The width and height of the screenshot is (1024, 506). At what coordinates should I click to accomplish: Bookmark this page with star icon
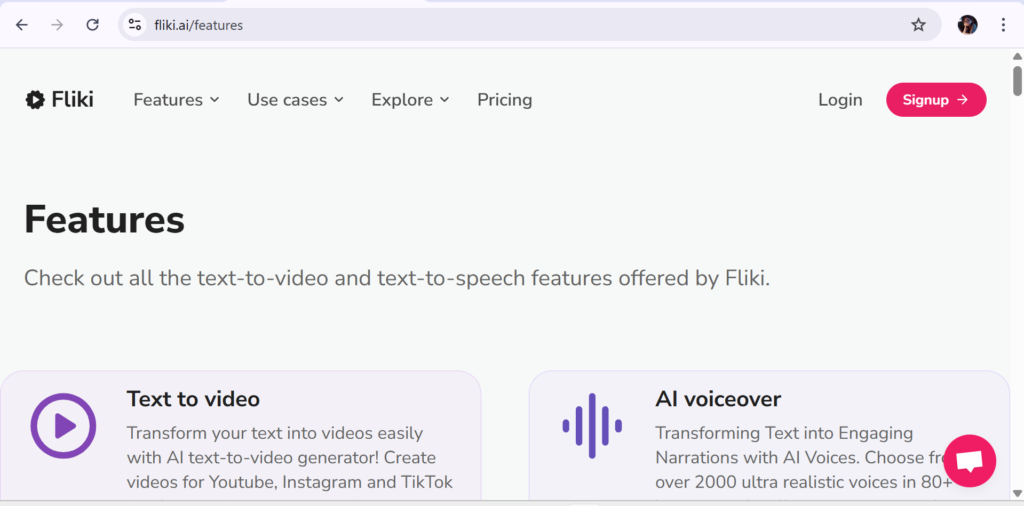tap(918, 25)
